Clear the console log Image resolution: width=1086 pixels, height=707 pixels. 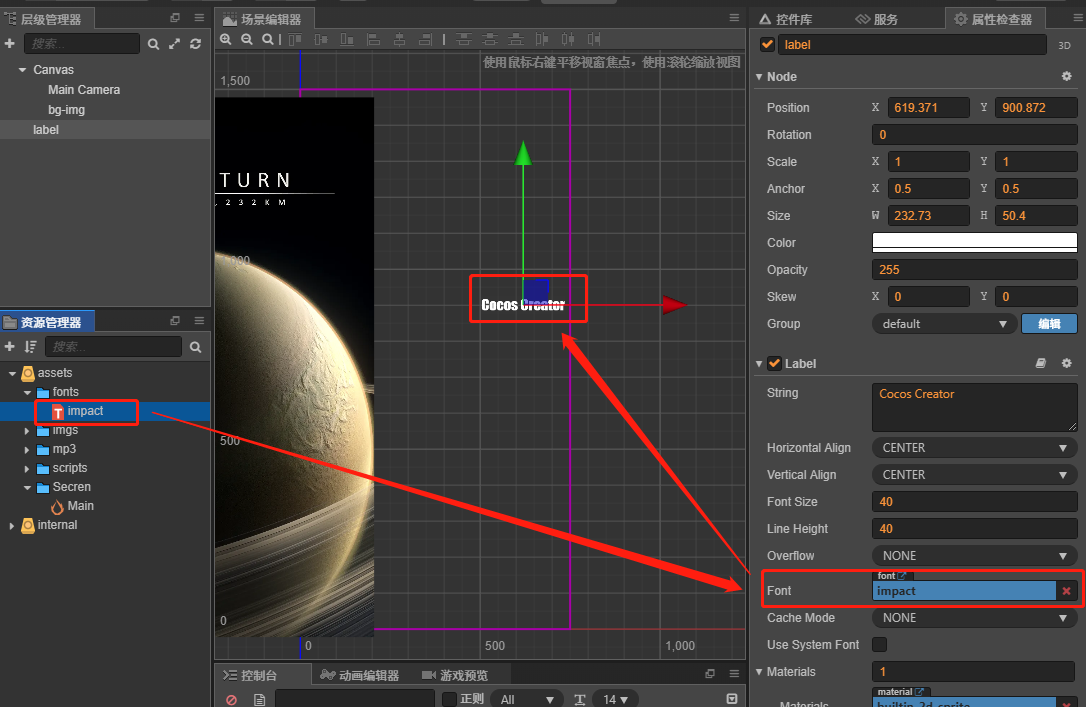click(231, 699)
